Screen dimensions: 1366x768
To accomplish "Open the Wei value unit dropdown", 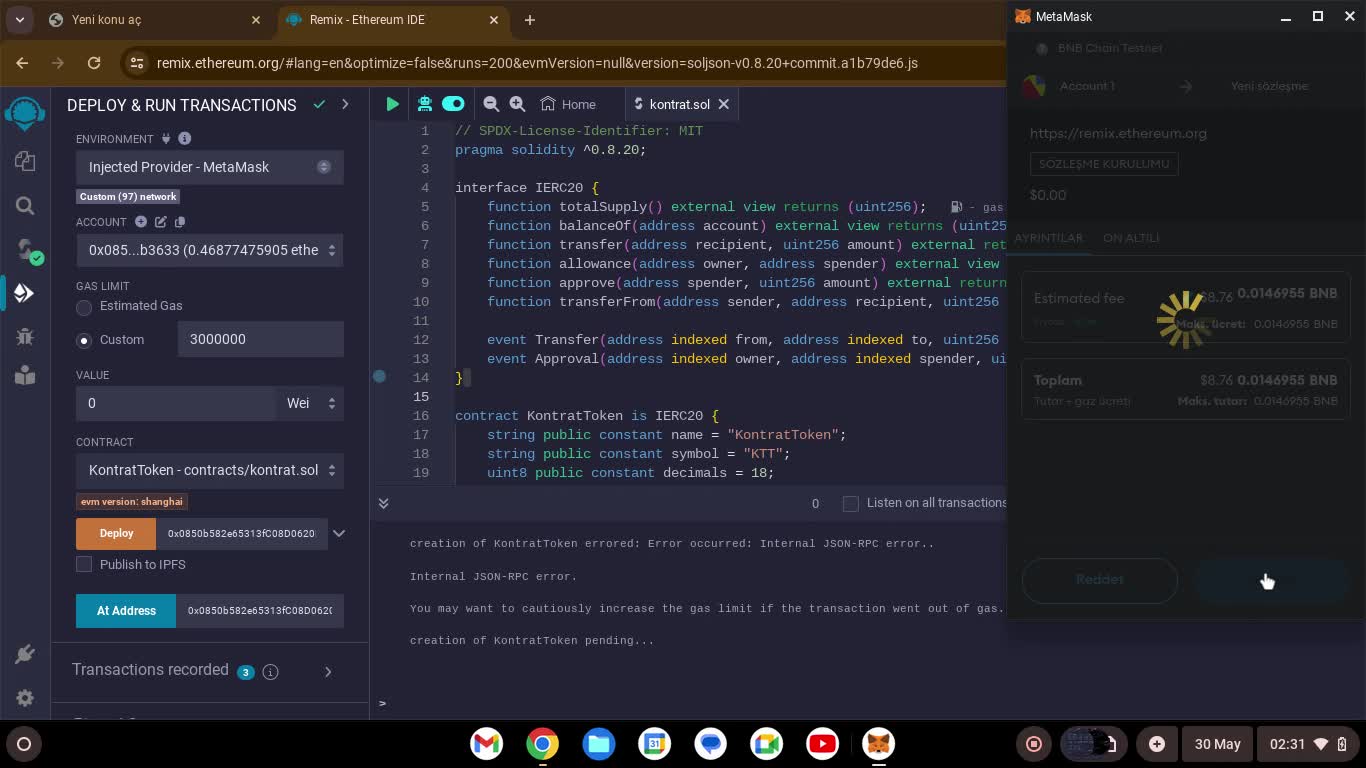I will pos(310,403).
